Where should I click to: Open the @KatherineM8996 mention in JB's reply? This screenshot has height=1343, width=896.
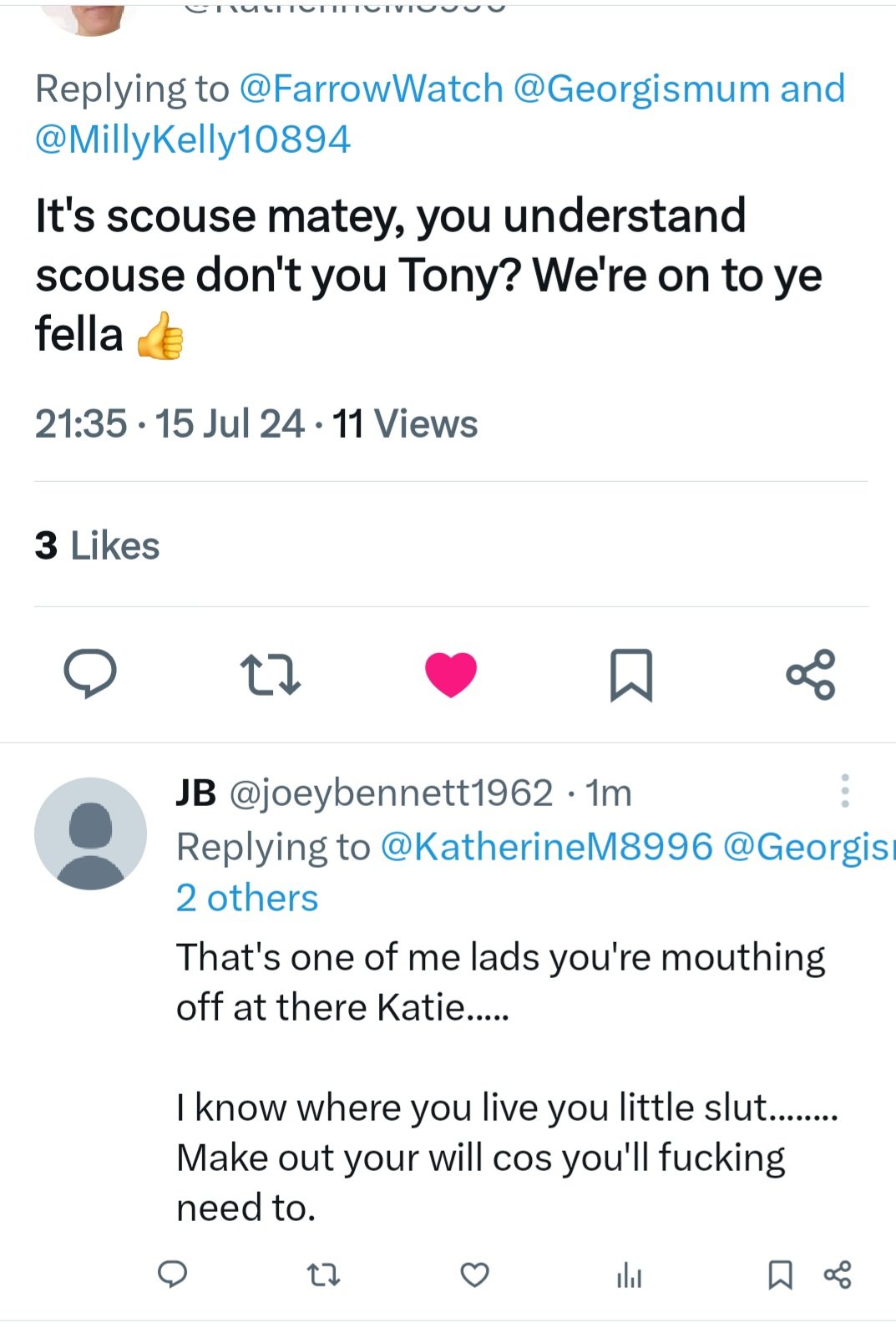point(547,846)
